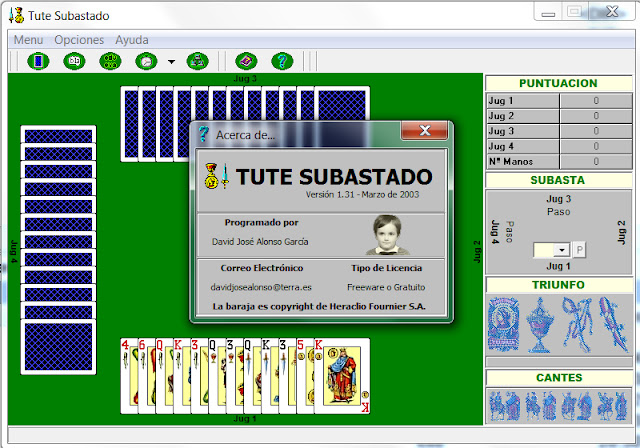The height and width of the screenshot is (448, 640).
Task: Play the K of Espadas card
Action: [269, 376]
